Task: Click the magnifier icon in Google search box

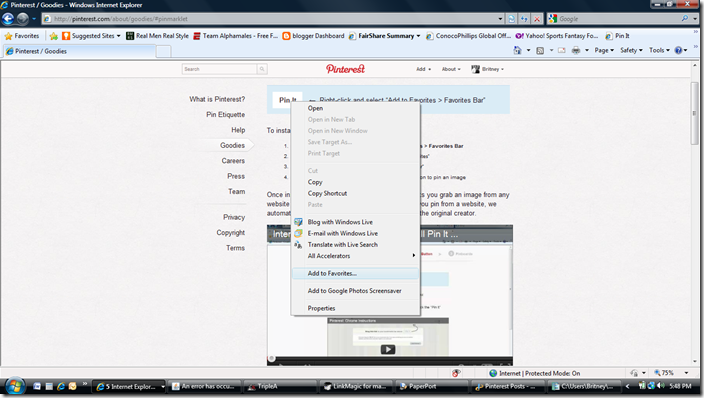Action: [685, 18]
